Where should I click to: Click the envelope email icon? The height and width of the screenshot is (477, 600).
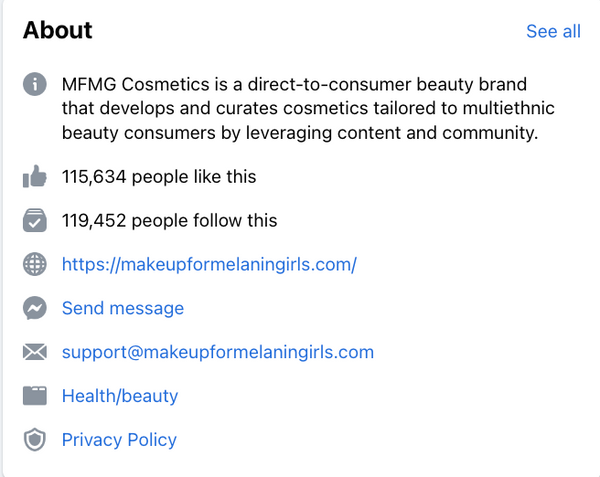[x=35, y=352]
